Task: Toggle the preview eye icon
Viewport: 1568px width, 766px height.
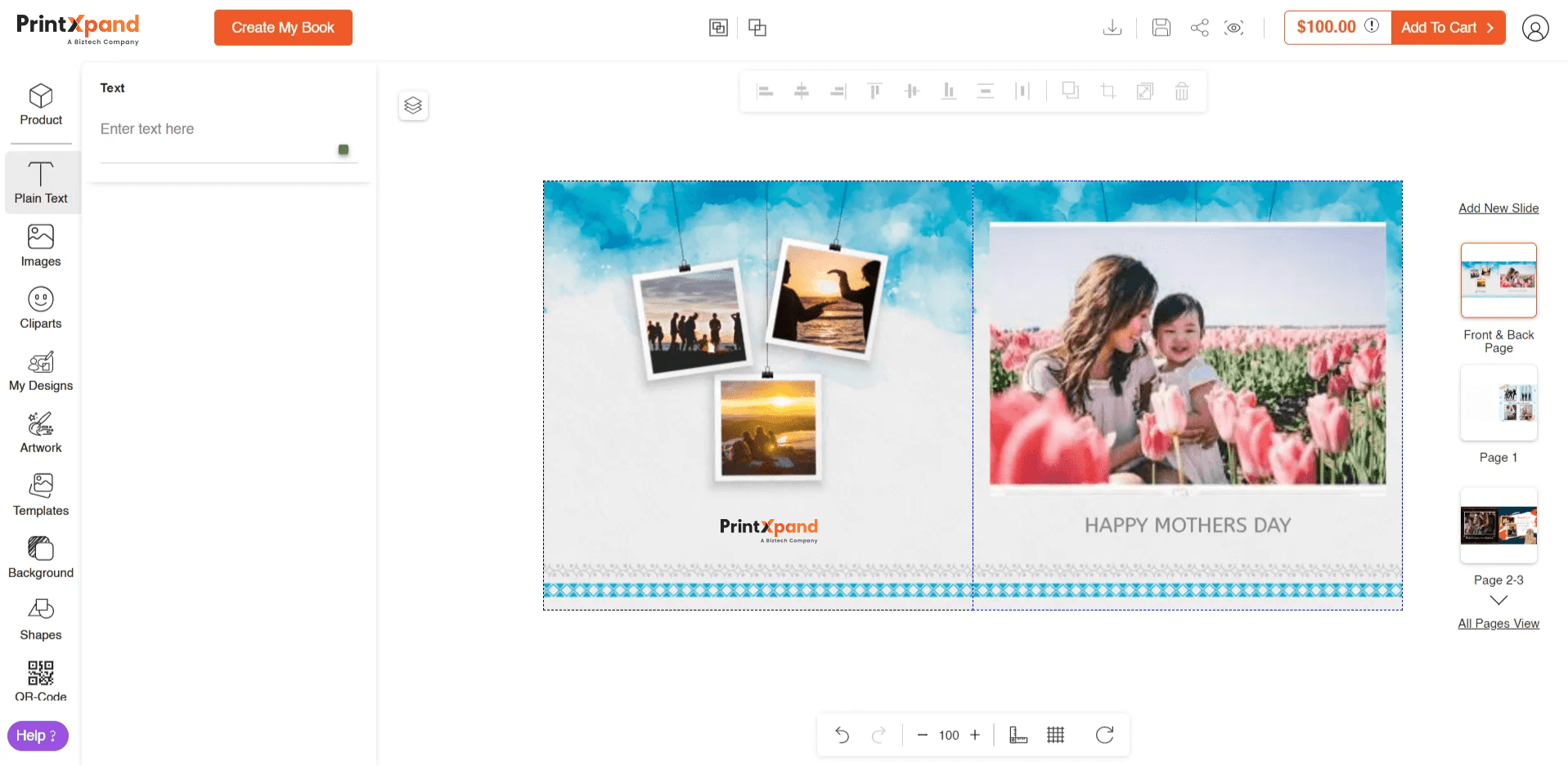Action: 1233,28
